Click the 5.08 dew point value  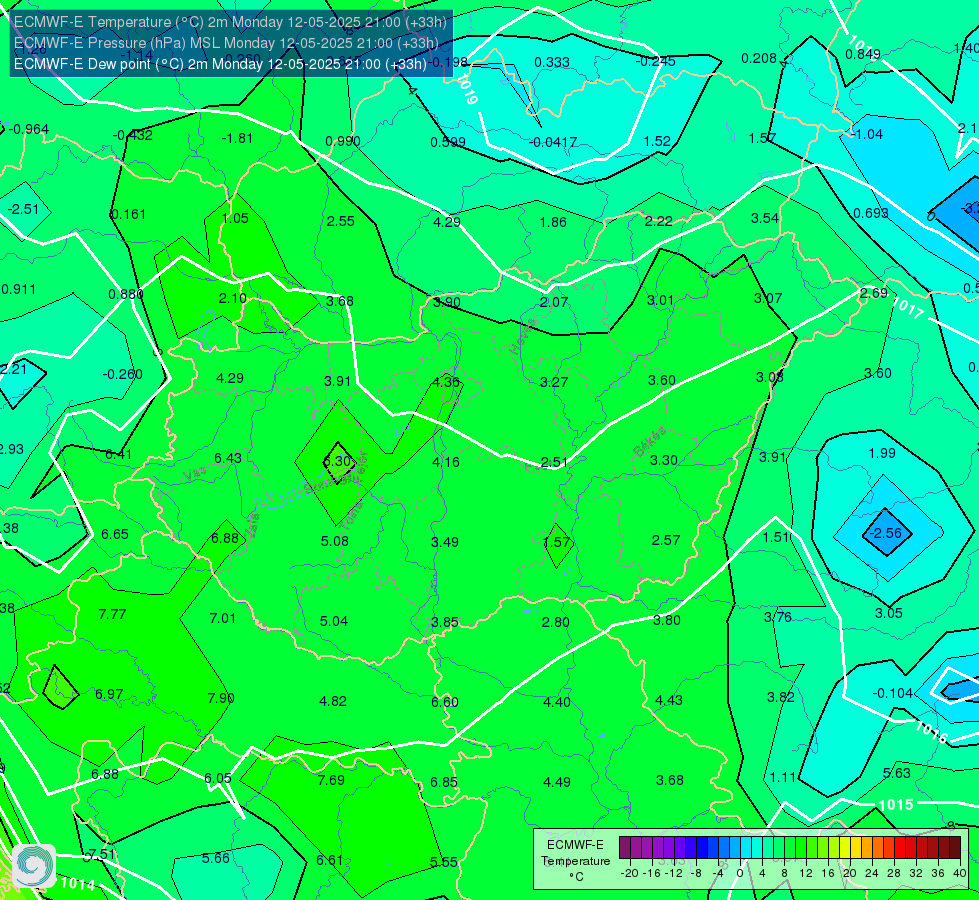335,541
